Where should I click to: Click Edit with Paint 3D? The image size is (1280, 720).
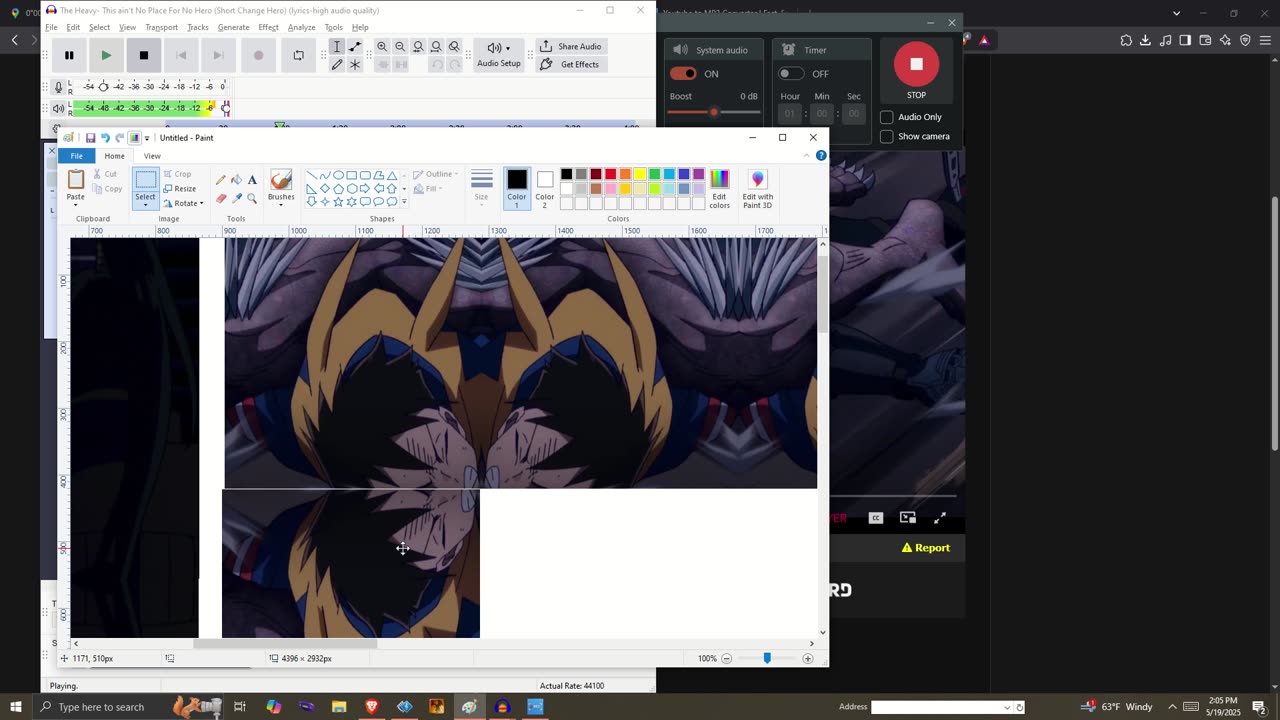[757, 188]
